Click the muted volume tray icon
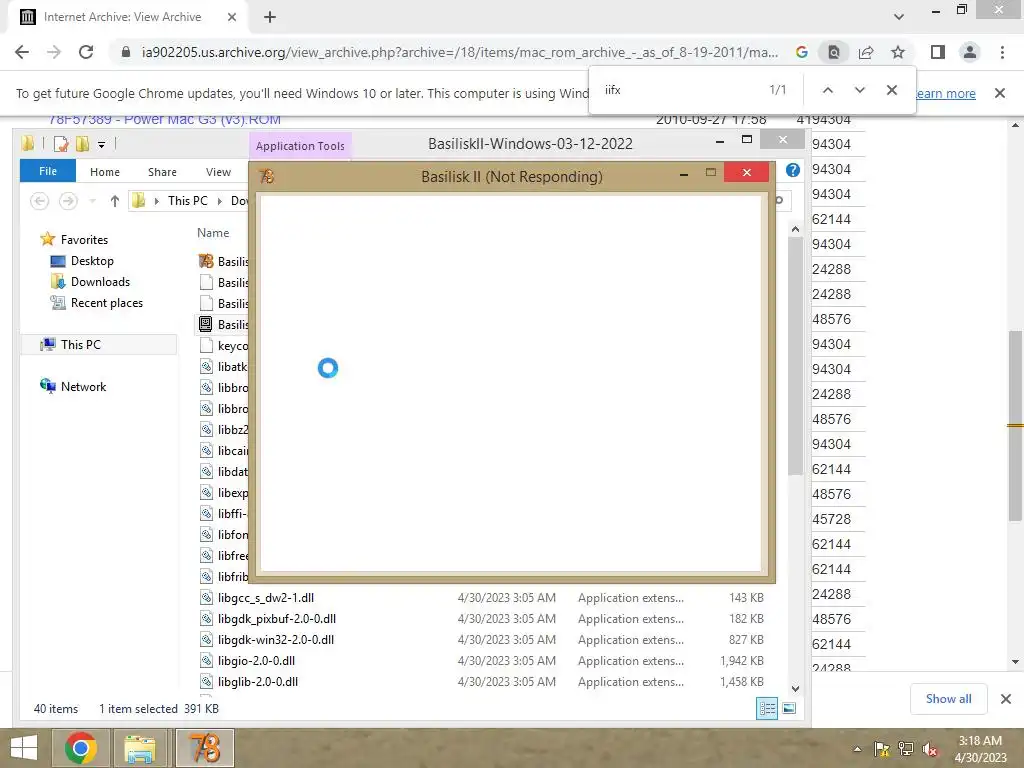Image resolution: width=1024 pixels, height=768 pixels. 929,750
